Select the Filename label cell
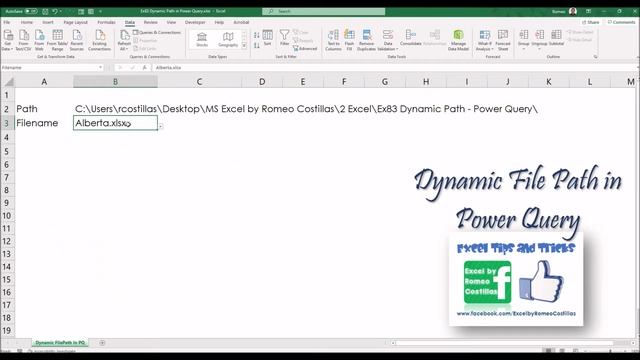 pos(44,123)
